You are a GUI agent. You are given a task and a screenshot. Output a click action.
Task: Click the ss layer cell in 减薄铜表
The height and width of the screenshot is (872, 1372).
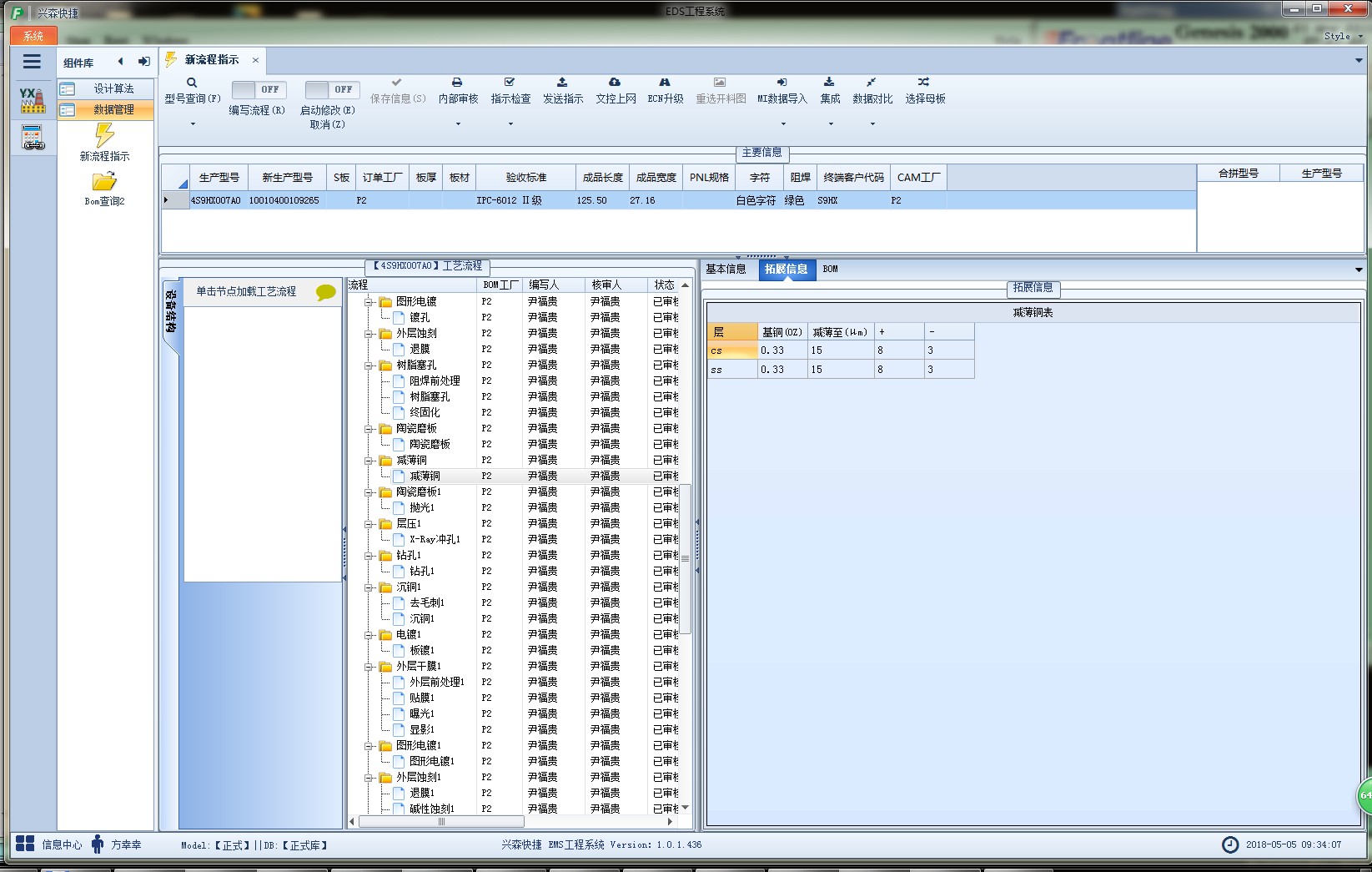pos(732,370)
